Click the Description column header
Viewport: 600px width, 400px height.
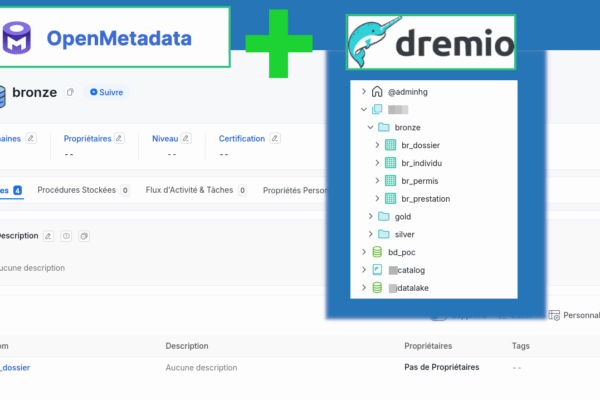[187, 346]
